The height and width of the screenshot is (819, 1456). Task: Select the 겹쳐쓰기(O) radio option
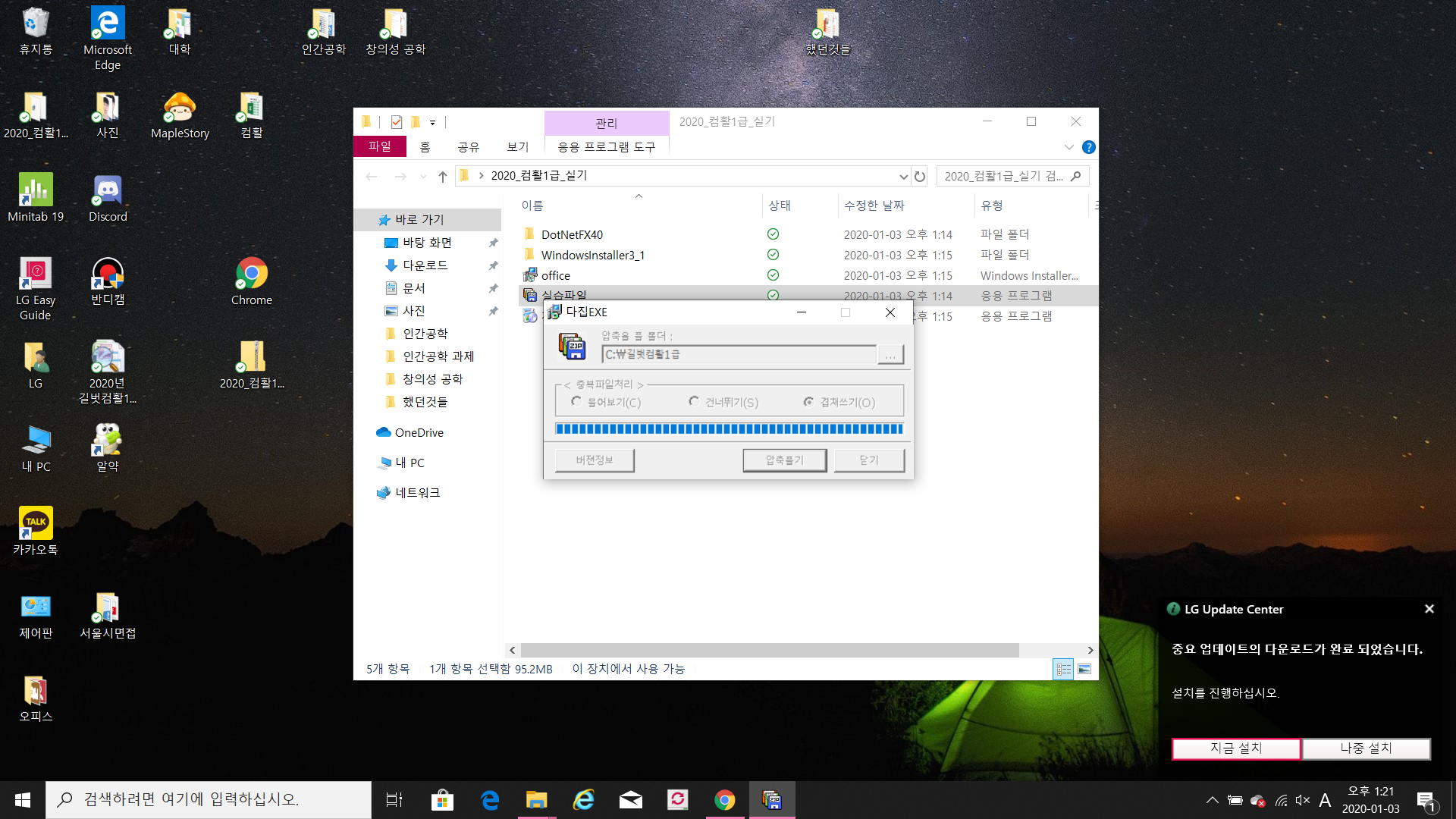click(809, 402)
